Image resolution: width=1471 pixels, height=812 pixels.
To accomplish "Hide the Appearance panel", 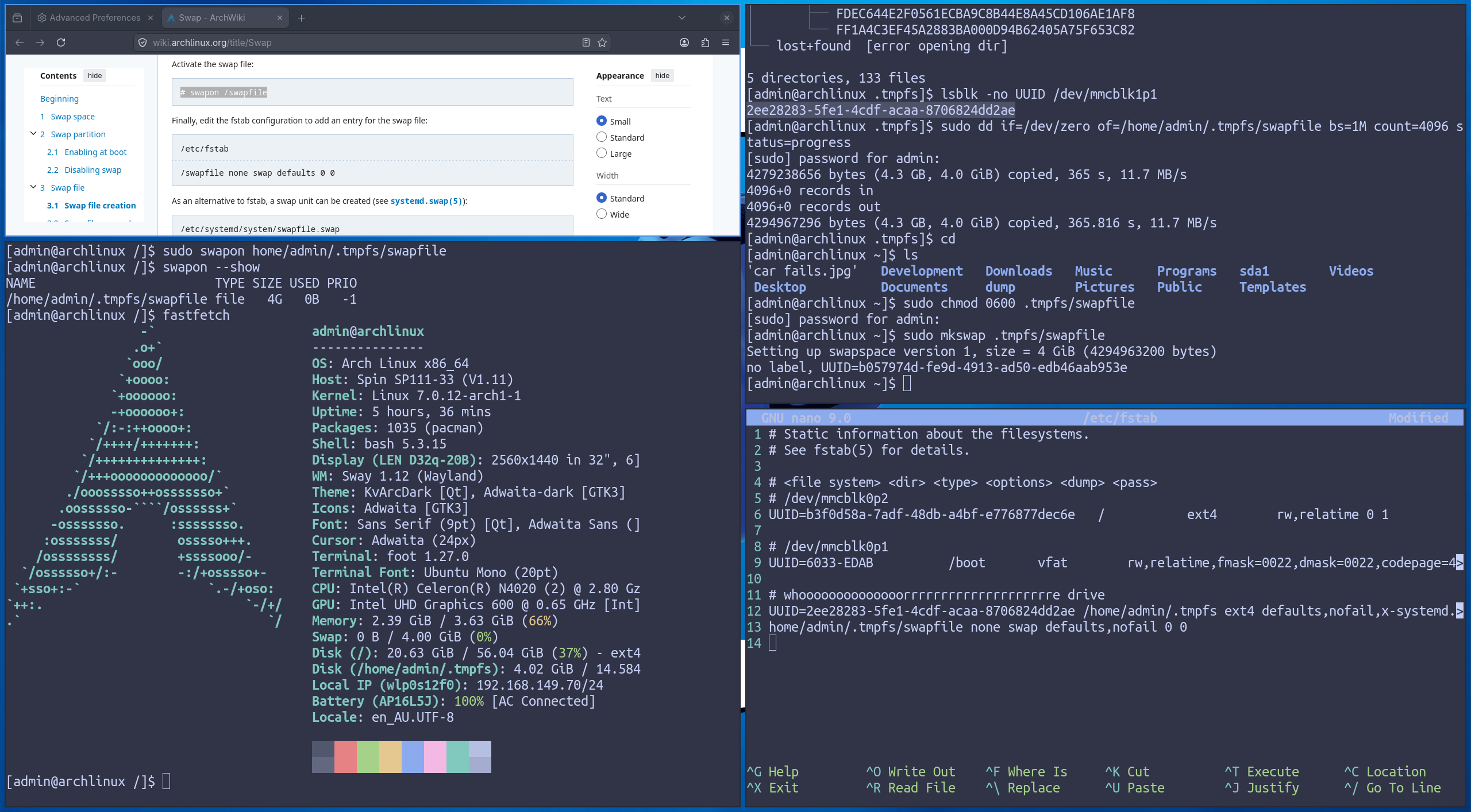I will tap(663, 76).
